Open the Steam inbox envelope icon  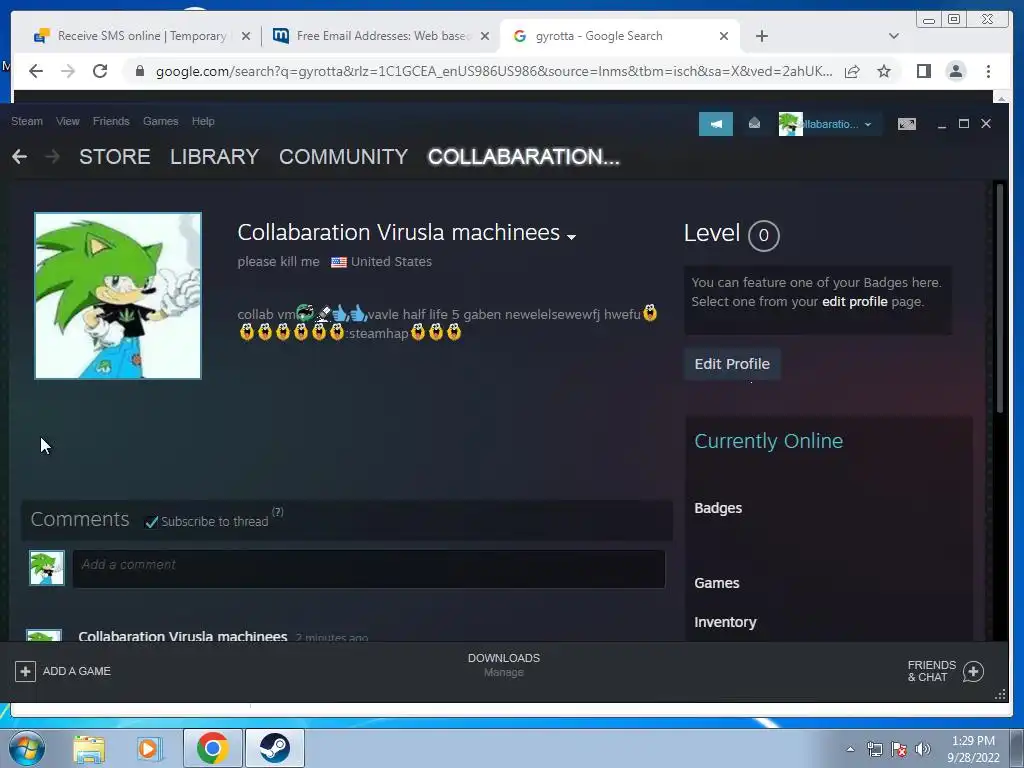tap(754, 123)
